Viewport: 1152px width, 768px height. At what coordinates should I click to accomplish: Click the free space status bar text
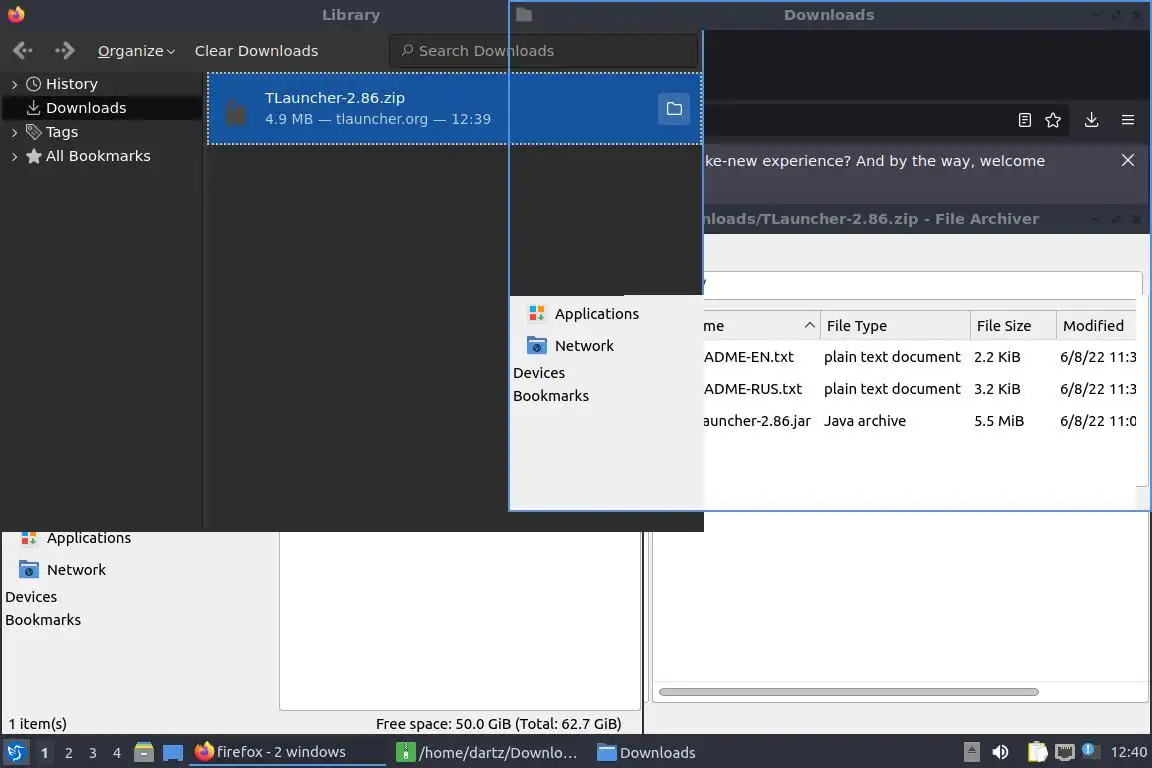[x=498, y=724]
